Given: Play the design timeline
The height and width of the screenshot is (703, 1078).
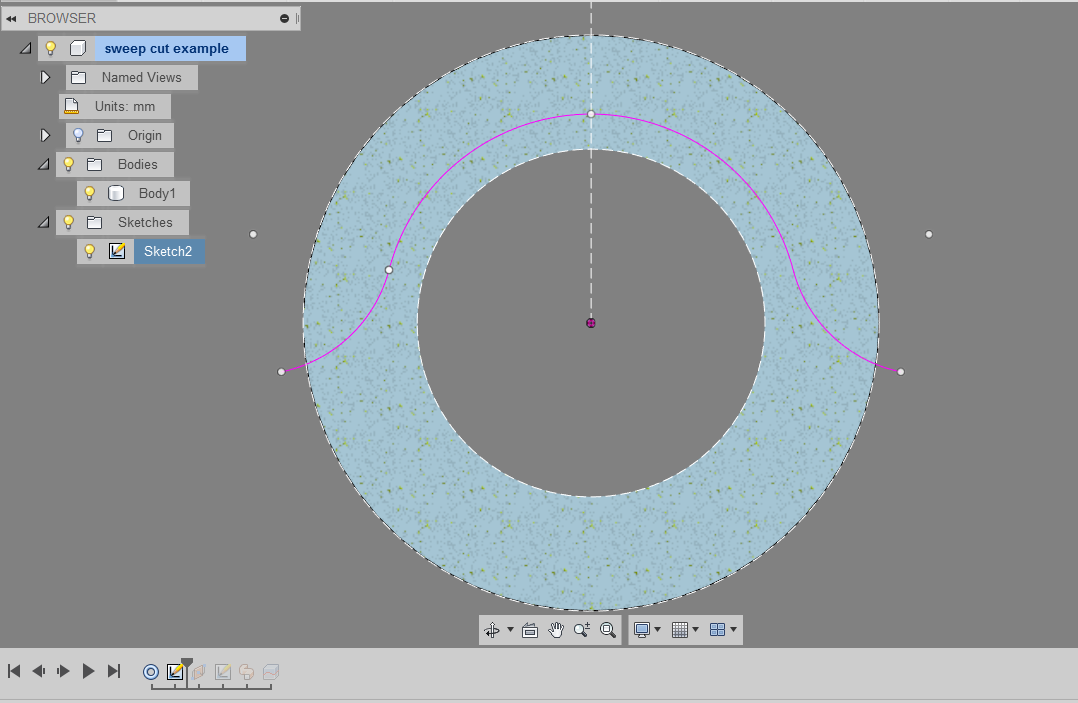Looking at the screenshot, I should 88,671.
